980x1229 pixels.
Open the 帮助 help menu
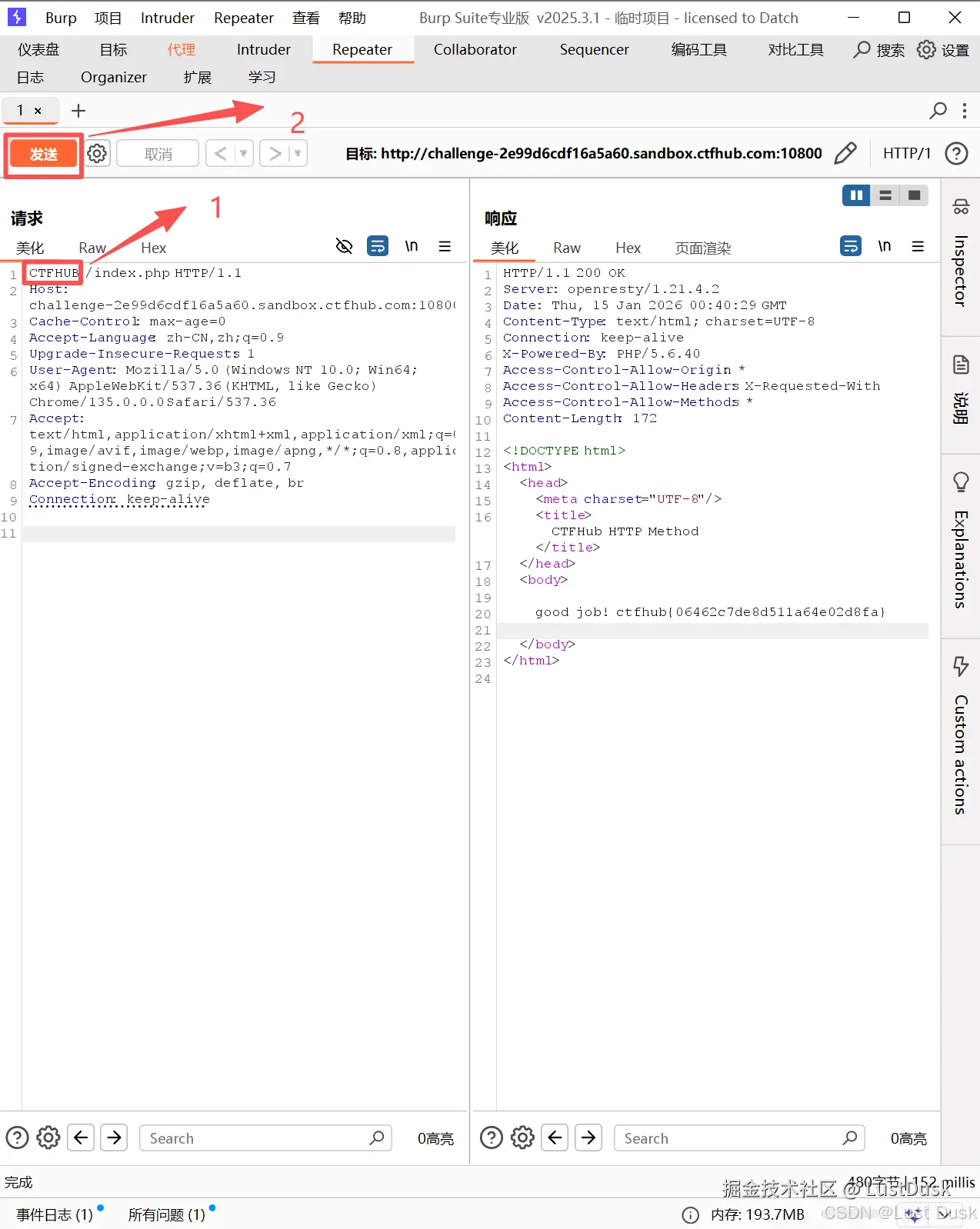[352, 18]
